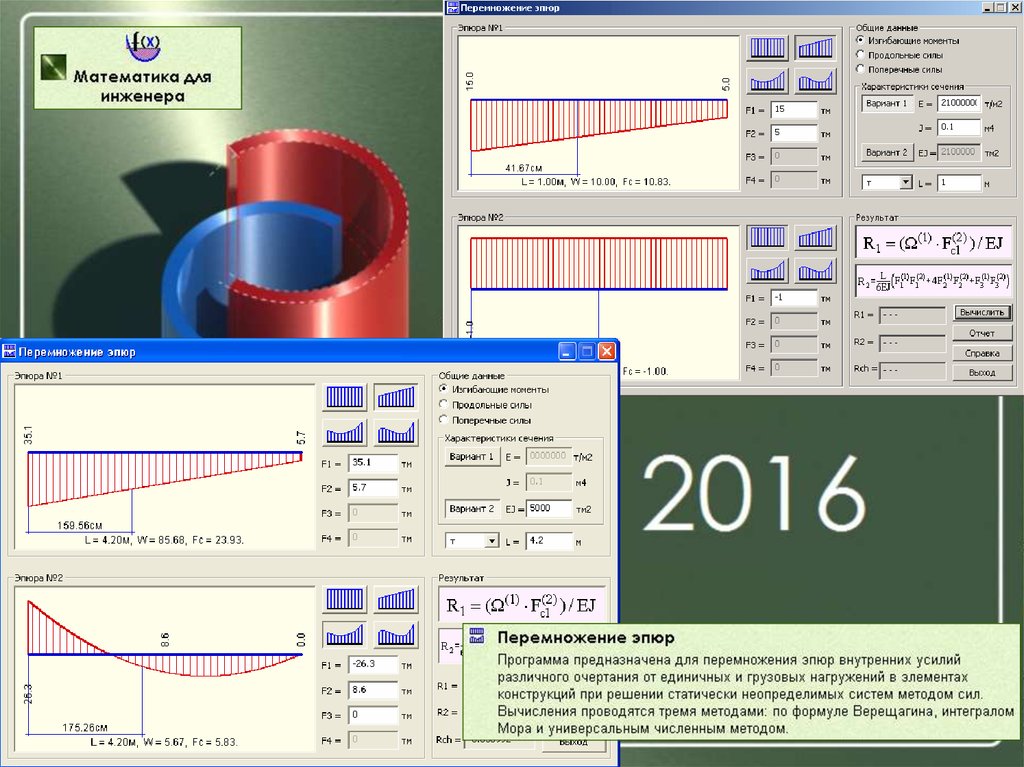
Task: Pick right-peaked parabolic shape for Эпюра №2 in background window
Action: tap(815, 270)
